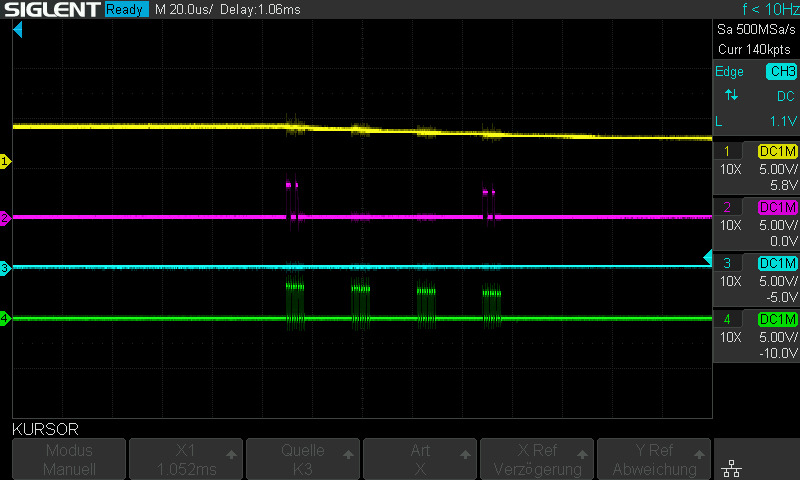Select the X1 1.052ms cursor button
Screen dimensions: 800x480
pos(186,459)
